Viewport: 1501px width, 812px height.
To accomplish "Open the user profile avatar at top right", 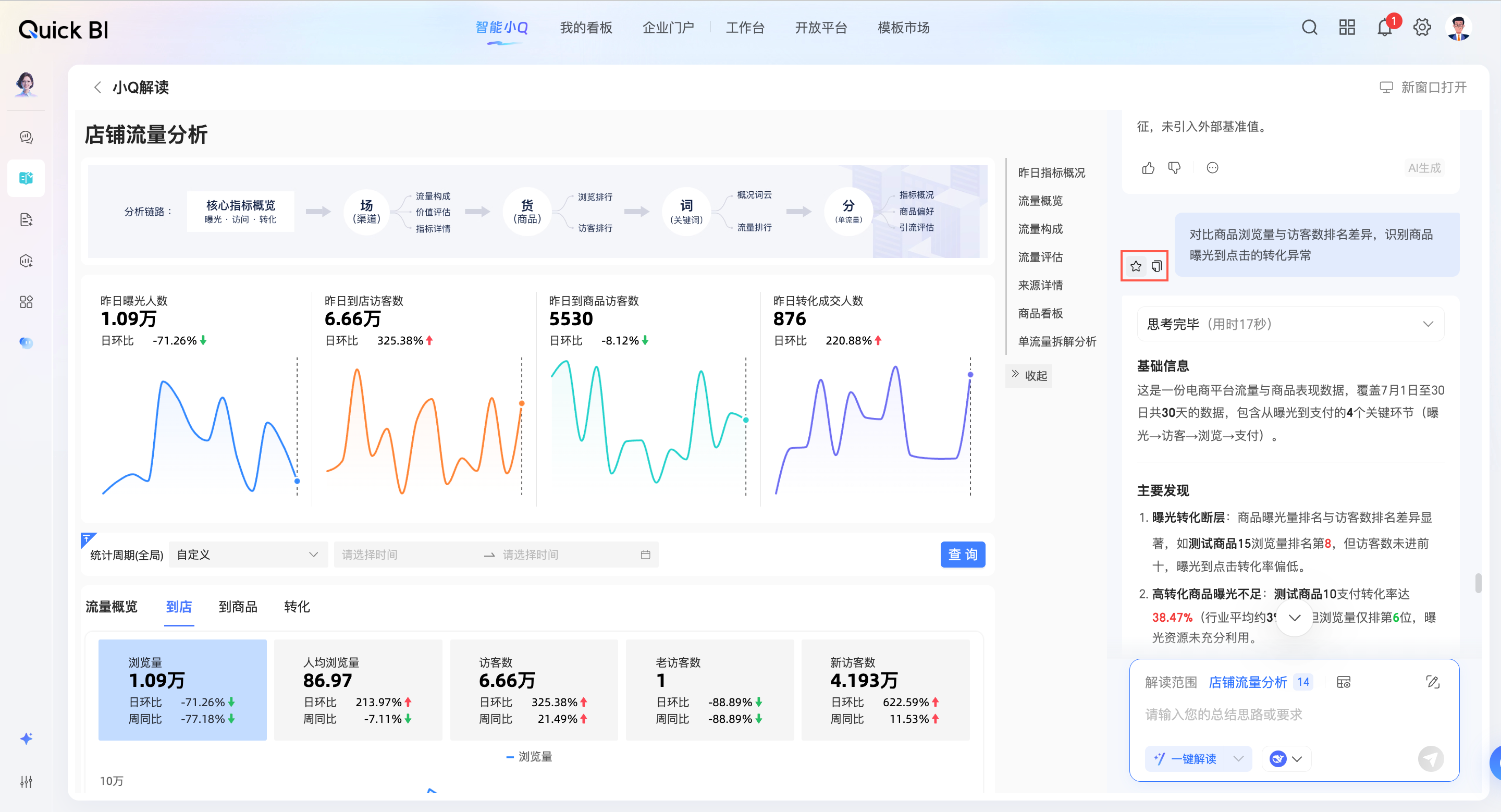I will click(x=1458, y=28).
